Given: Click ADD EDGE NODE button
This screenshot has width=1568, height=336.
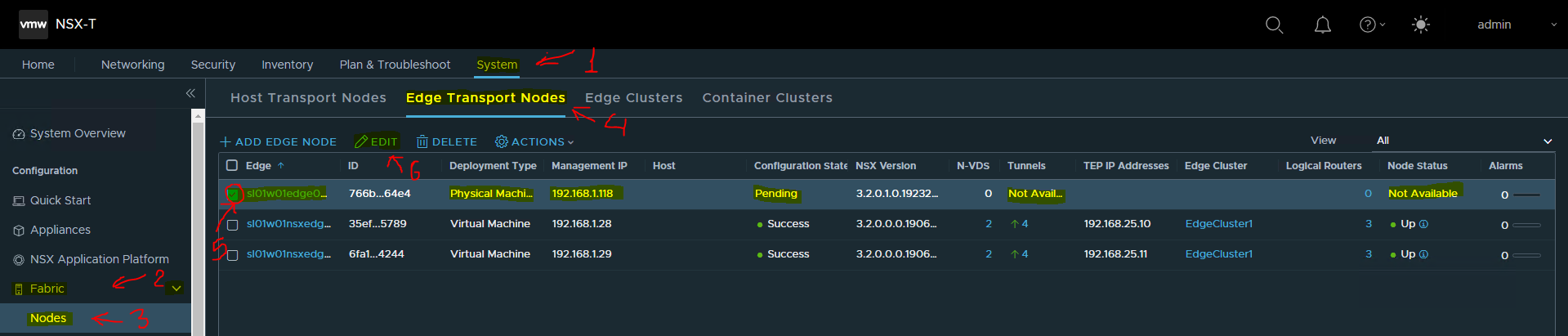Looking at the screenshot, I should click(279, 141).
